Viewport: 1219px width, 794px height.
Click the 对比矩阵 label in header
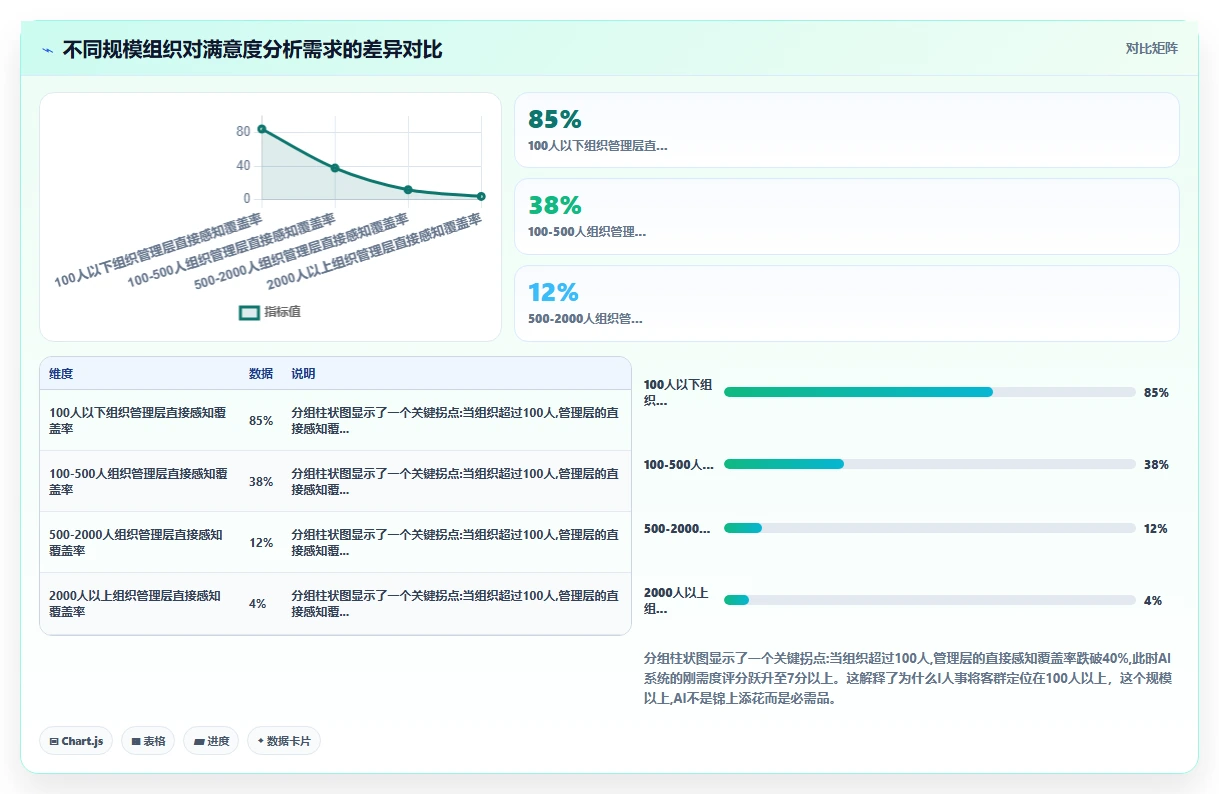(1151, 48)
